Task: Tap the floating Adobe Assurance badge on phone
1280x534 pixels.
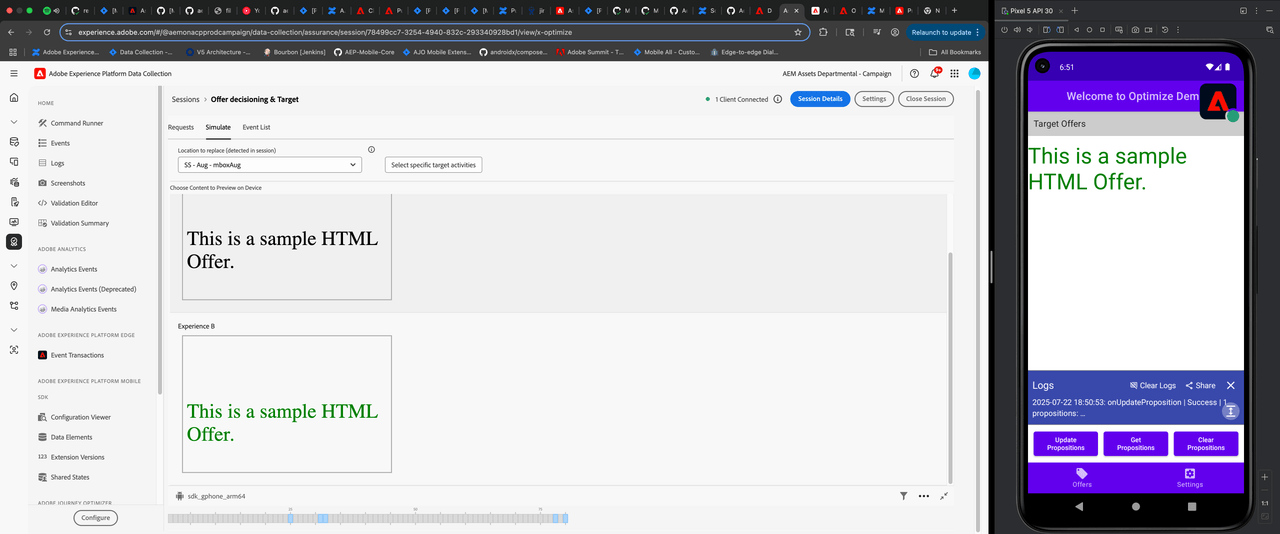Action: [x=1218, y=101]
